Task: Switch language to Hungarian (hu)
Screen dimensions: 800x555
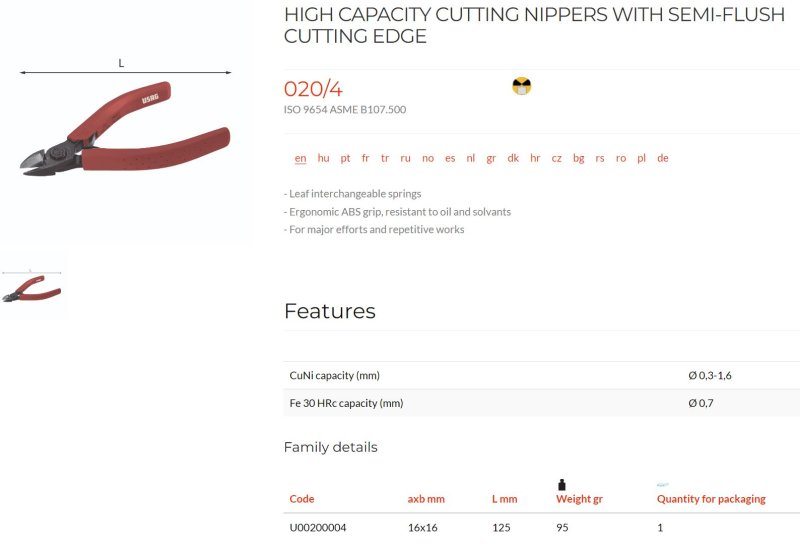Action: coord(323,158)
